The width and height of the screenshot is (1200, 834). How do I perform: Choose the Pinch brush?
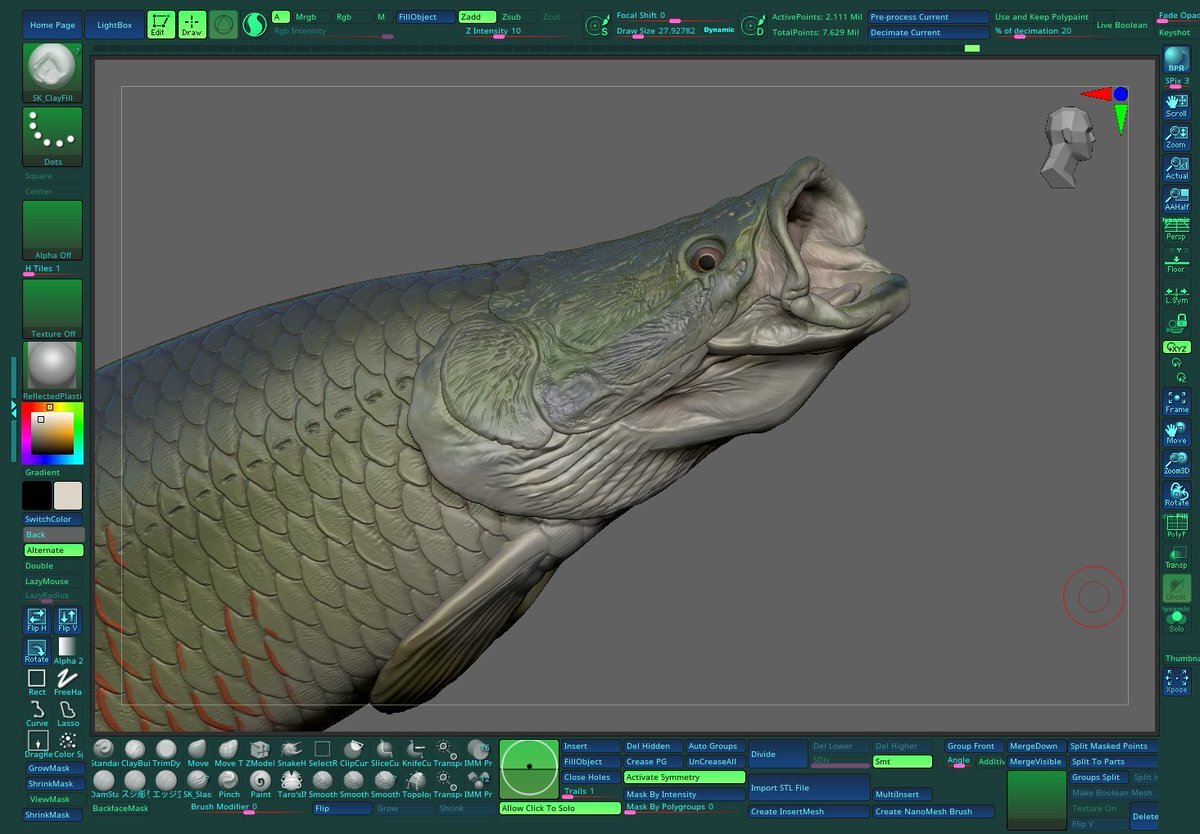(x=229, y=781)
